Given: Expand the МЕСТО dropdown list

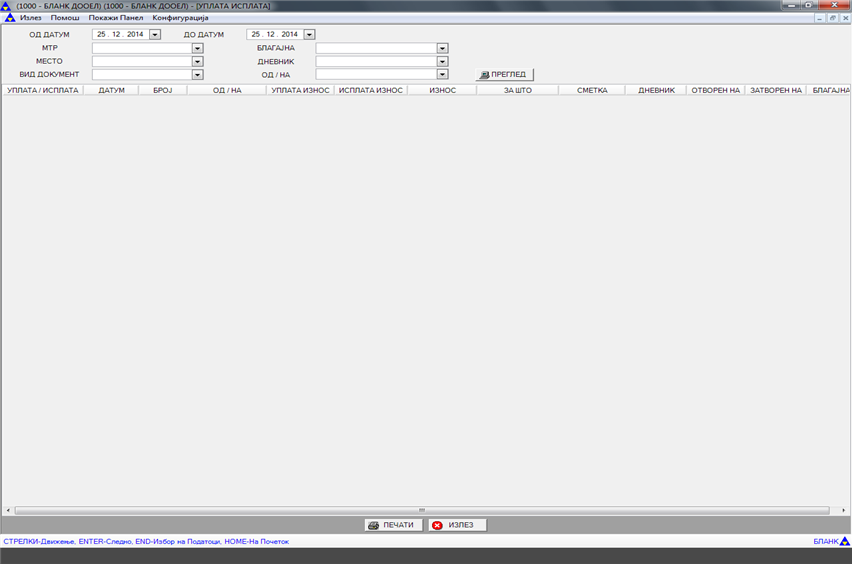Looking at the screenshot, I should click(197, 61).
